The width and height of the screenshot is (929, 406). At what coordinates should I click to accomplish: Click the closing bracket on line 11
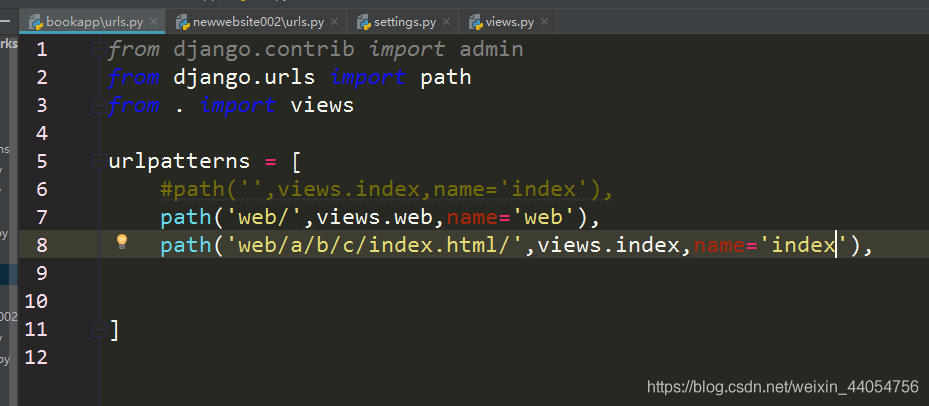[x=114, y=330]
